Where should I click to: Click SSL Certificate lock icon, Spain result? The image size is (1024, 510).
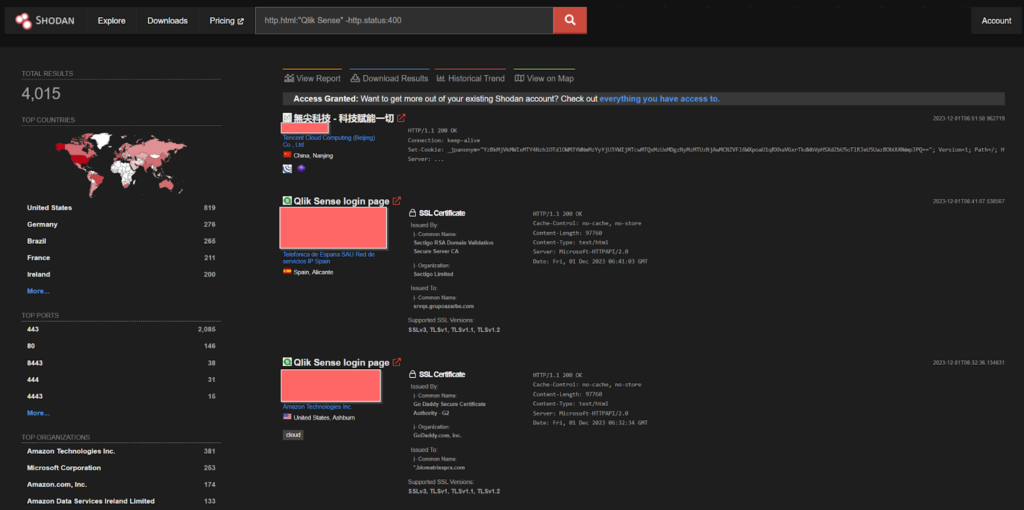tap(412, 213)
